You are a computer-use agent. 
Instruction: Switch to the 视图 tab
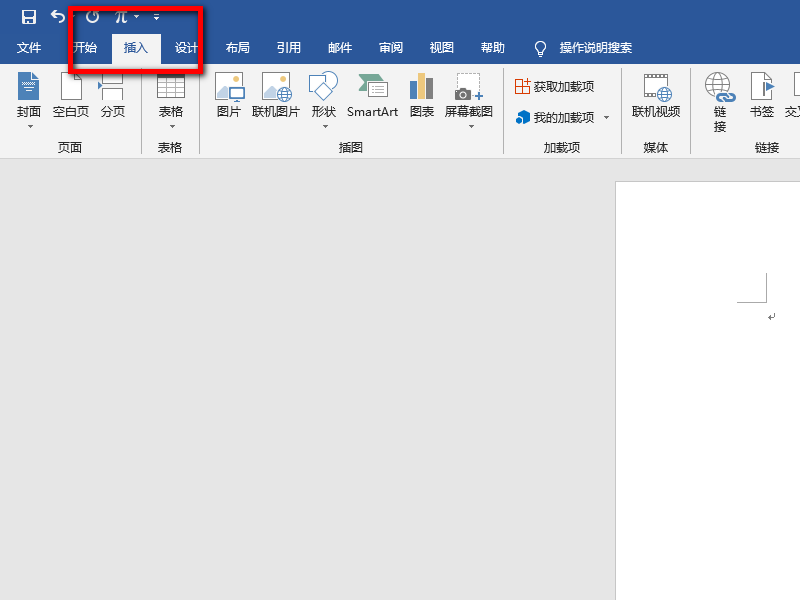[x=442, y=48]
